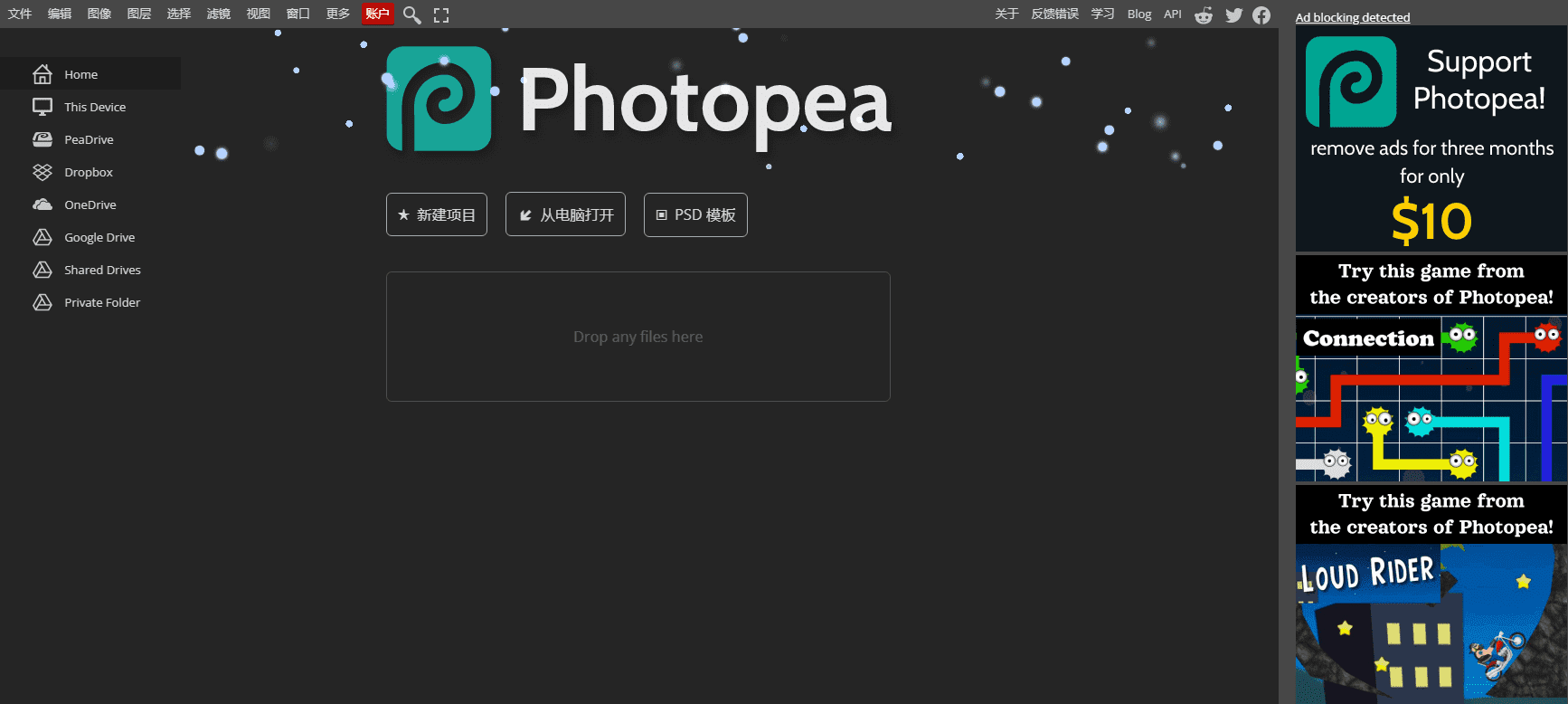Open the 文件 menu
The image size is (1568, 704).
click(x=20, y=14)
